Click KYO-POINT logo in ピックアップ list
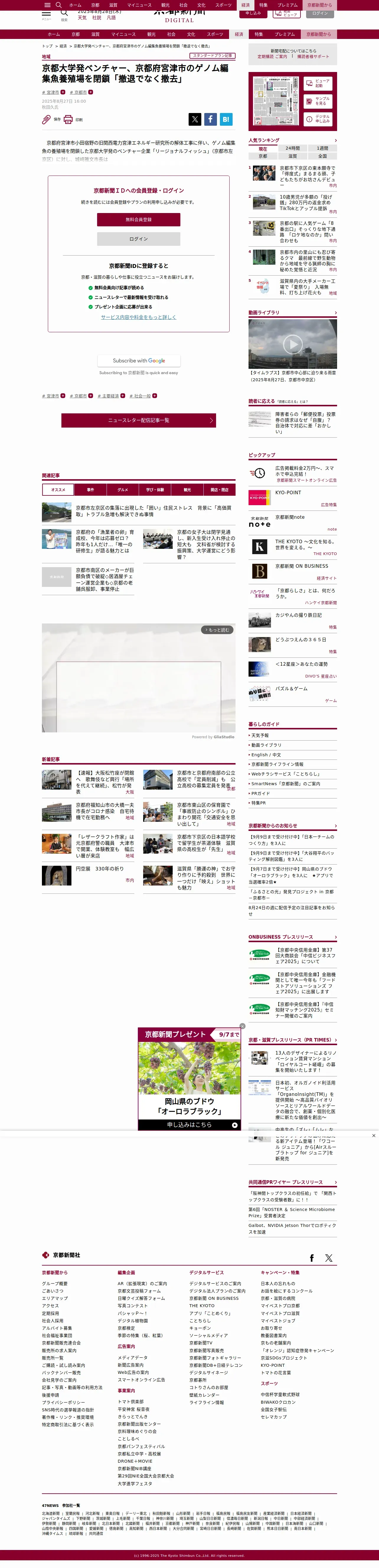Viewport: 379px width, 1568px height. pyautogui.click(x=259, y=497)
